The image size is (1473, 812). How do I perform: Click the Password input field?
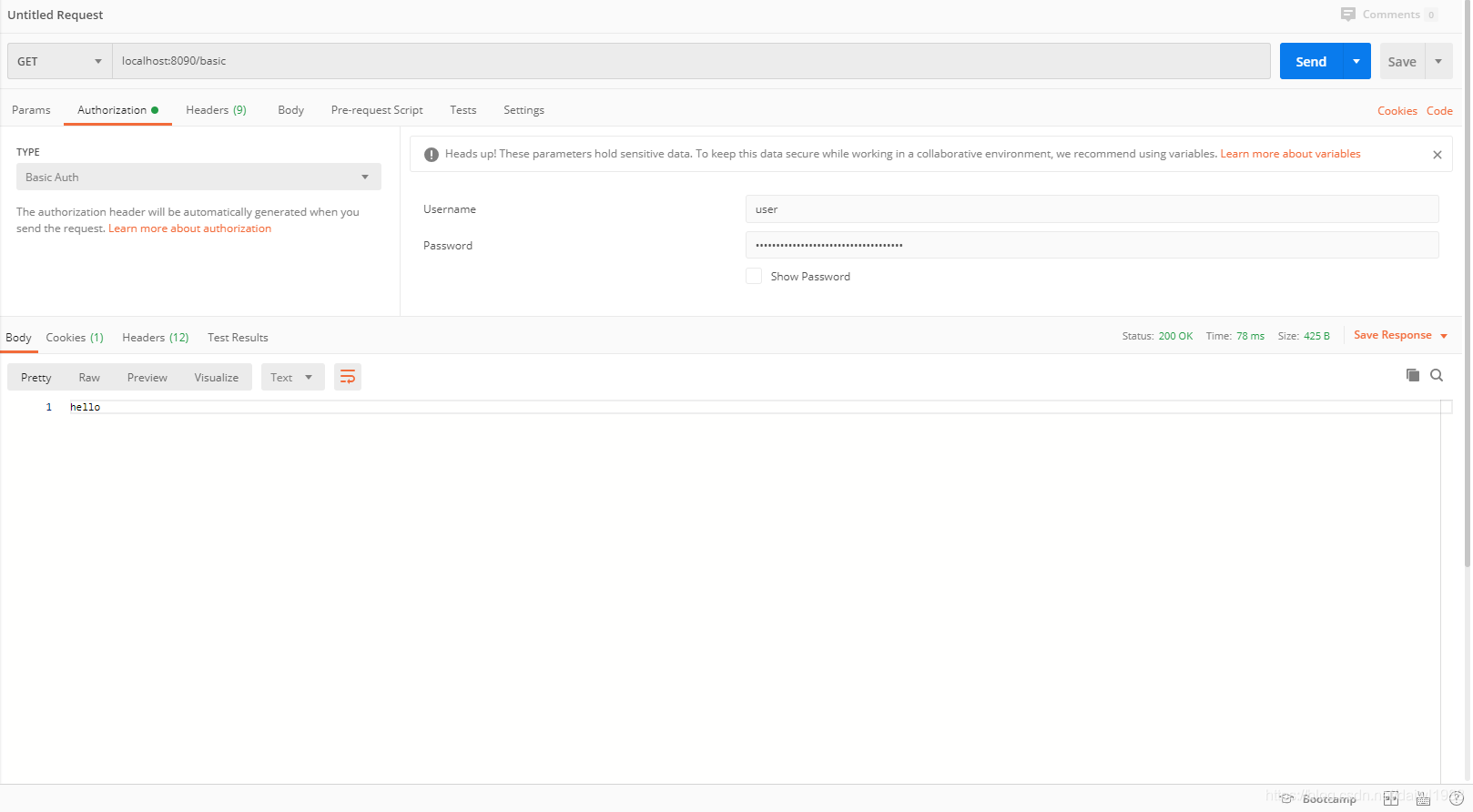pos(1092,245)
